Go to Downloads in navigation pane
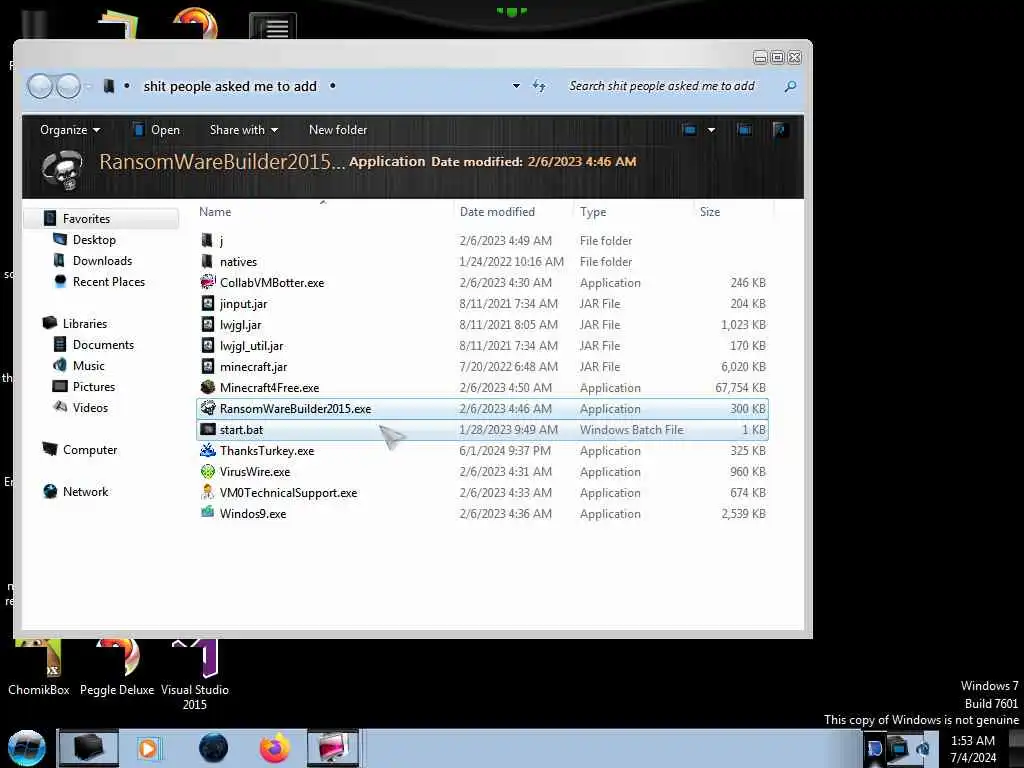Image resolution: width=1024 pixels, height=768 pixels. 102,261
